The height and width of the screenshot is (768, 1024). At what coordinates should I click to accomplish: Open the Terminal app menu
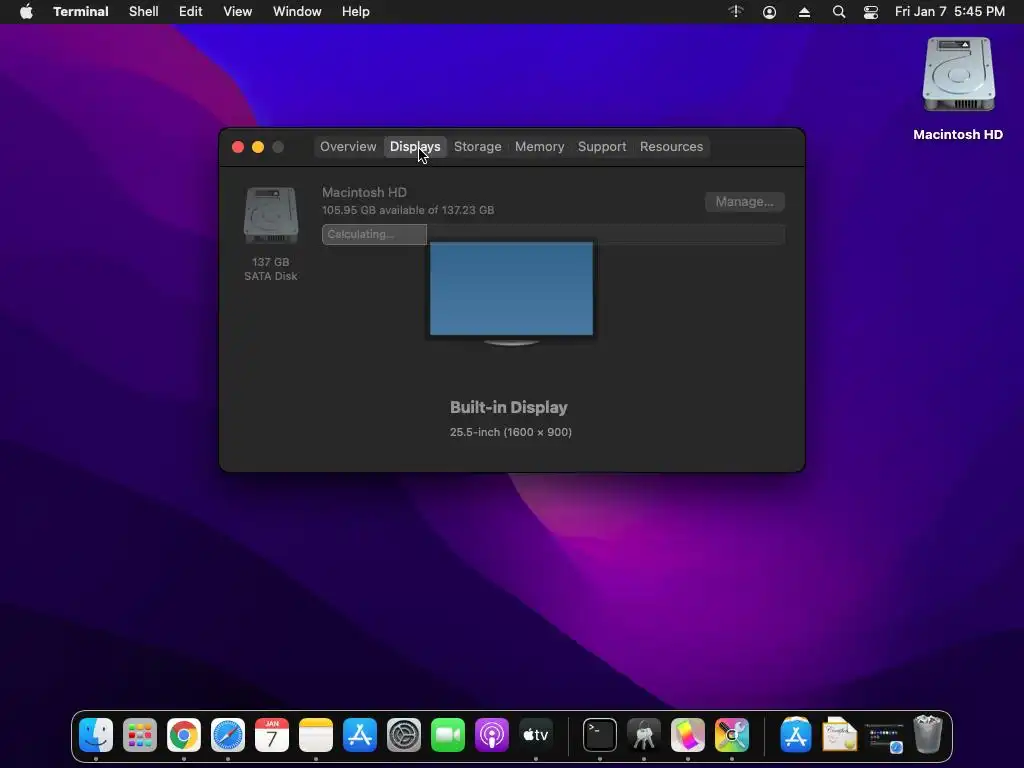pos(81,12)
